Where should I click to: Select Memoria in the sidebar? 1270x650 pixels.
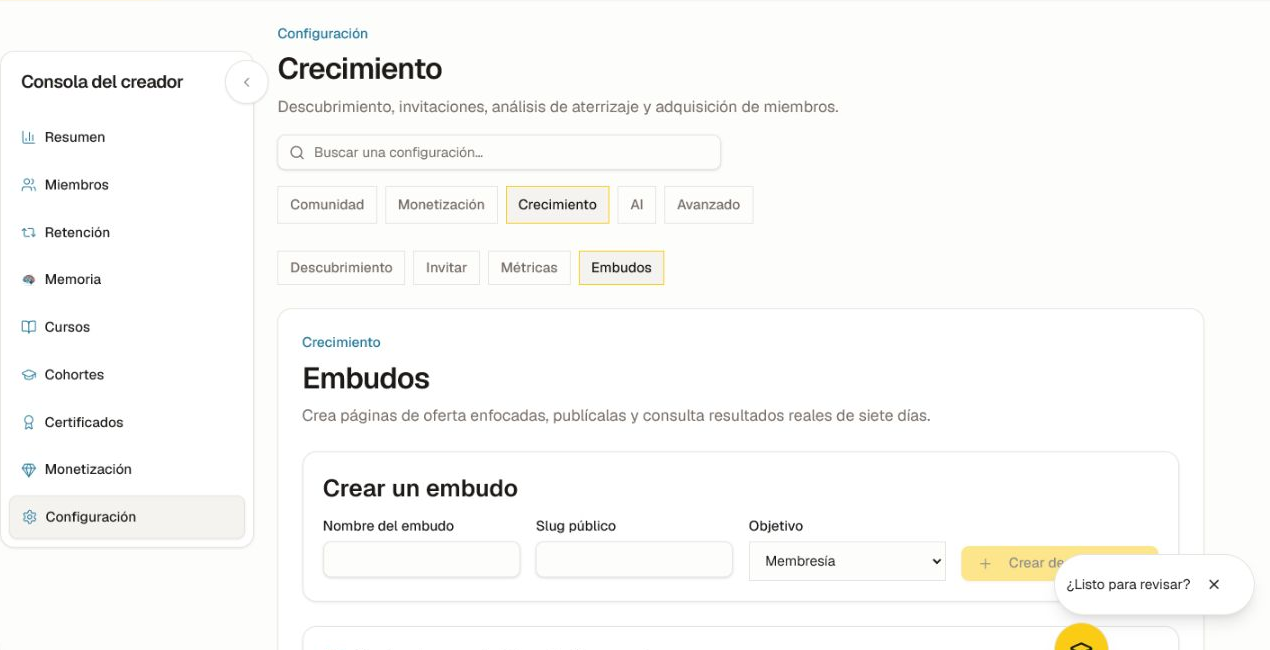tap(127, 280)
